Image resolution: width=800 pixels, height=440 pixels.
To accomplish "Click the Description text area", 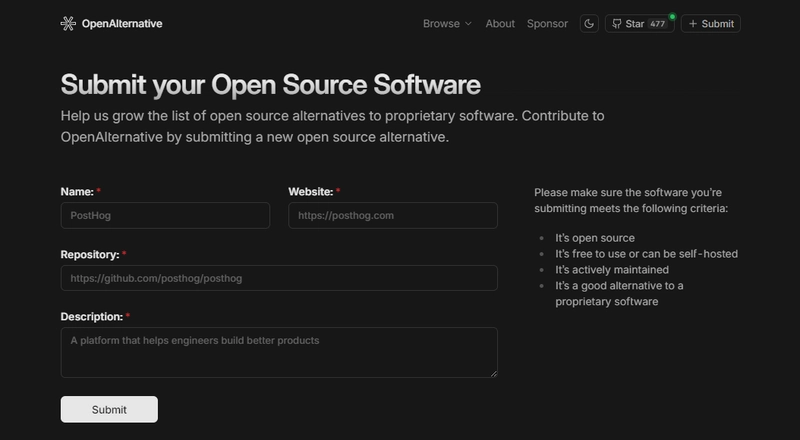I will [279, 353].
